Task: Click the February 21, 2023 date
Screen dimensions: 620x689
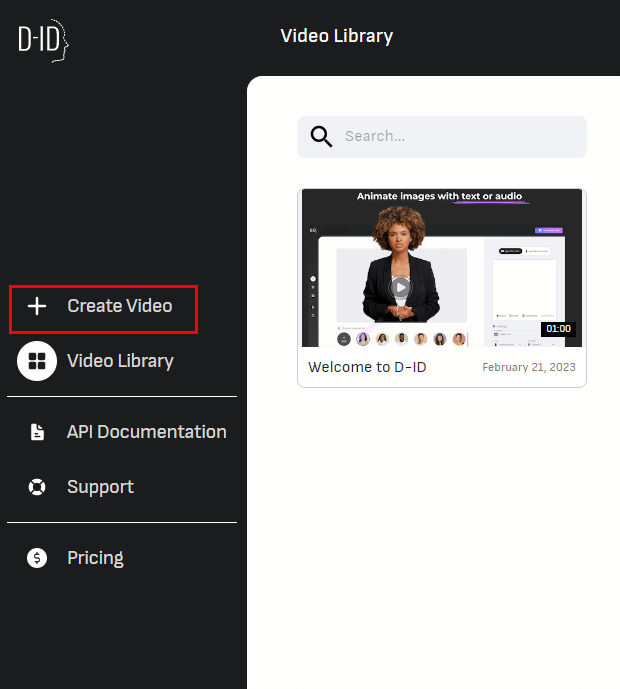Action: 529,367
